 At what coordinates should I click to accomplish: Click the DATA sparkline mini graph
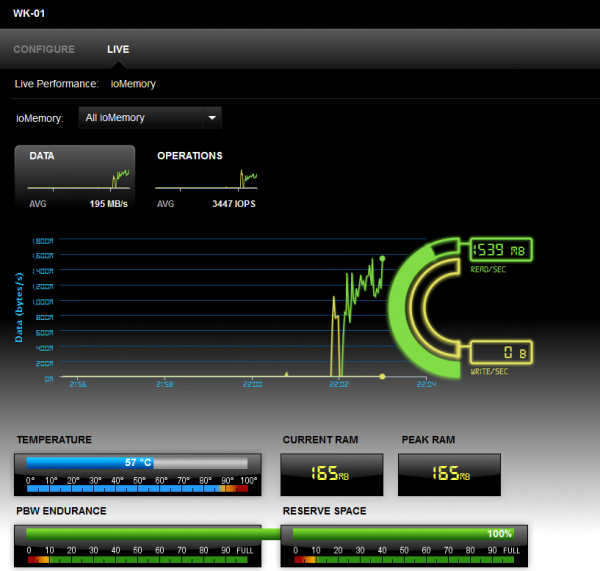[121, 178]
